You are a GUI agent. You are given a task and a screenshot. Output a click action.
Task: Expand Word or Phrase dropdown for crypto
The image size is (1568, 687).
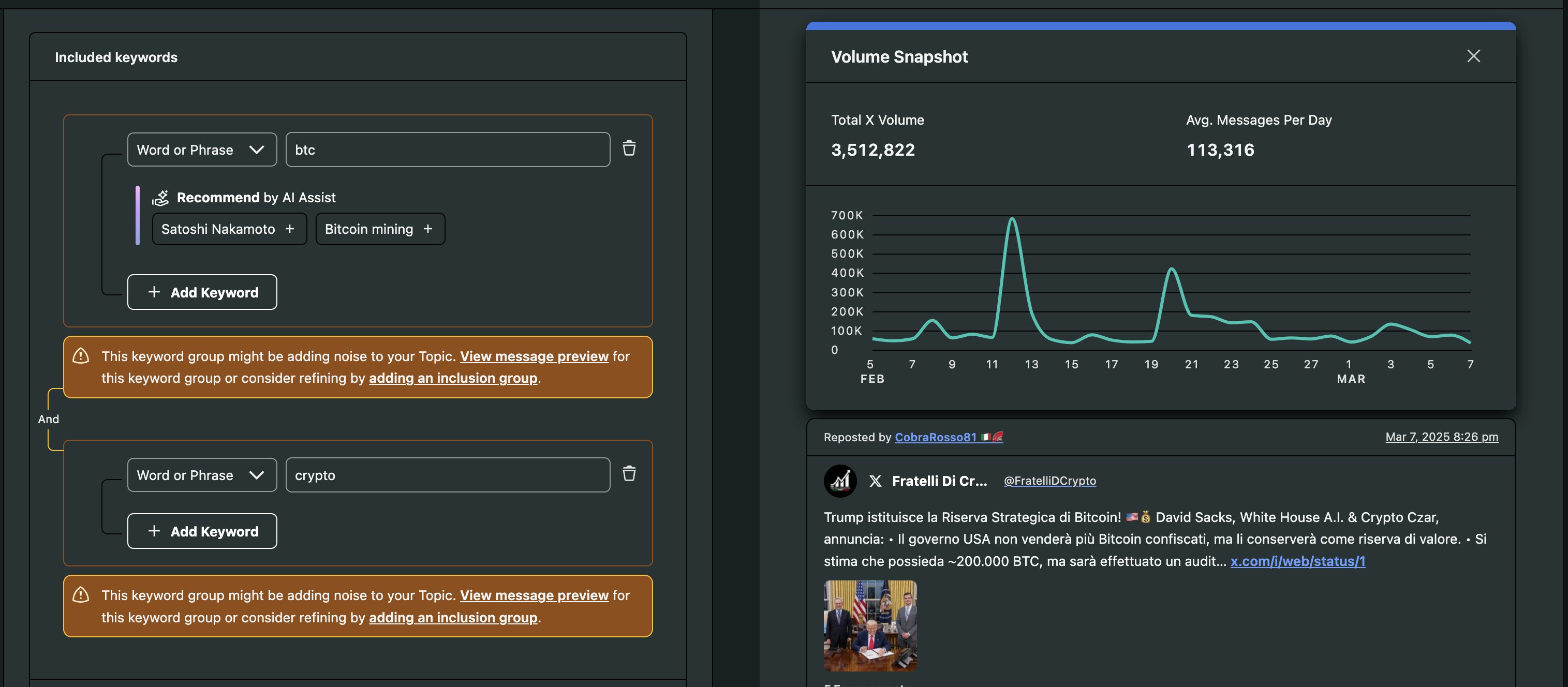201,475
